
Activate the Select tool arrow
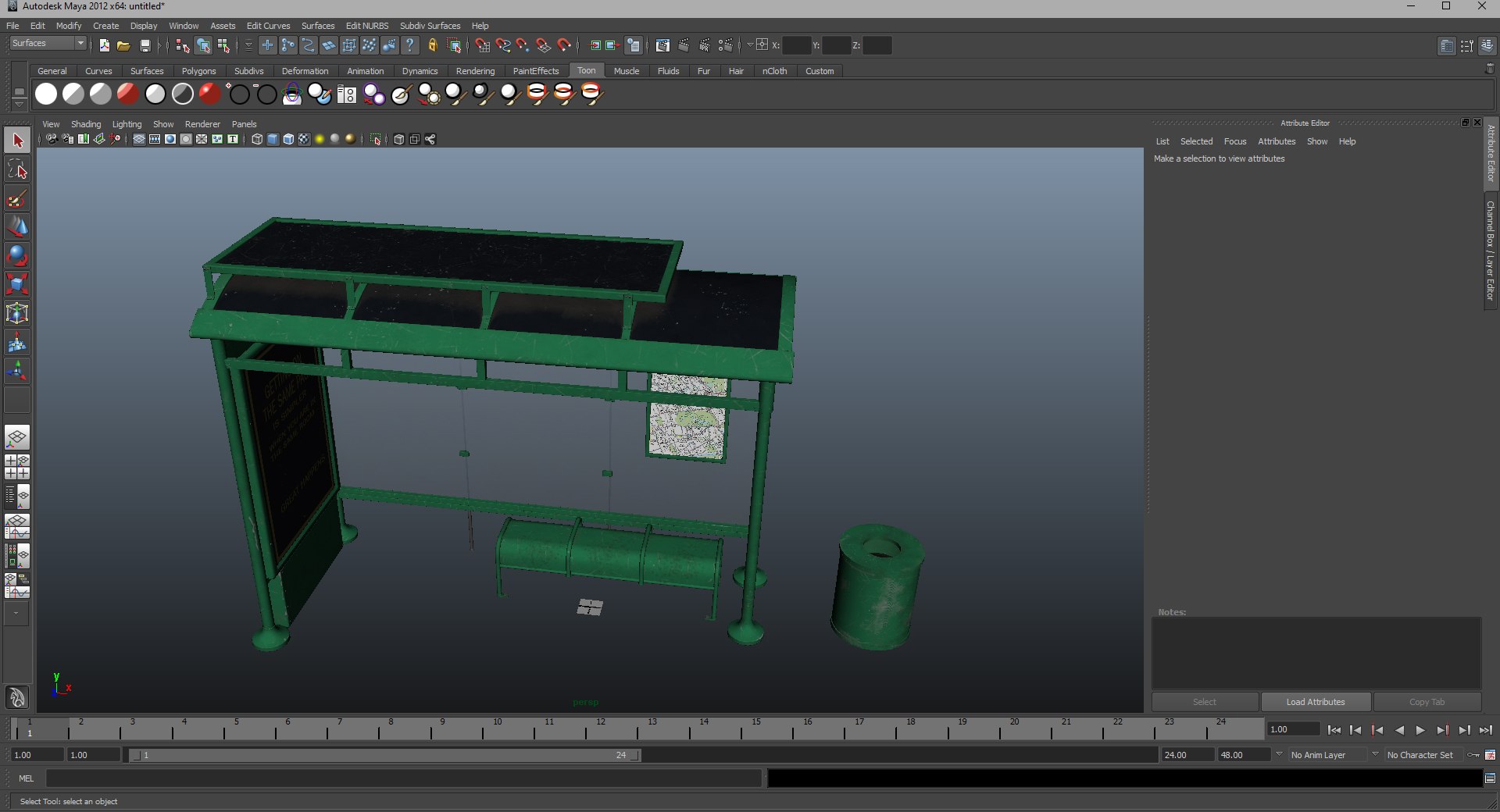tap(17, 141)
